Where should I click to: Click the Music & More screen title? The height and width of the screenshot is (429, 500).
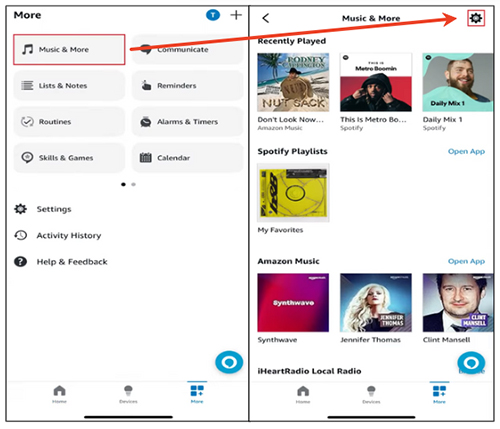371,18
